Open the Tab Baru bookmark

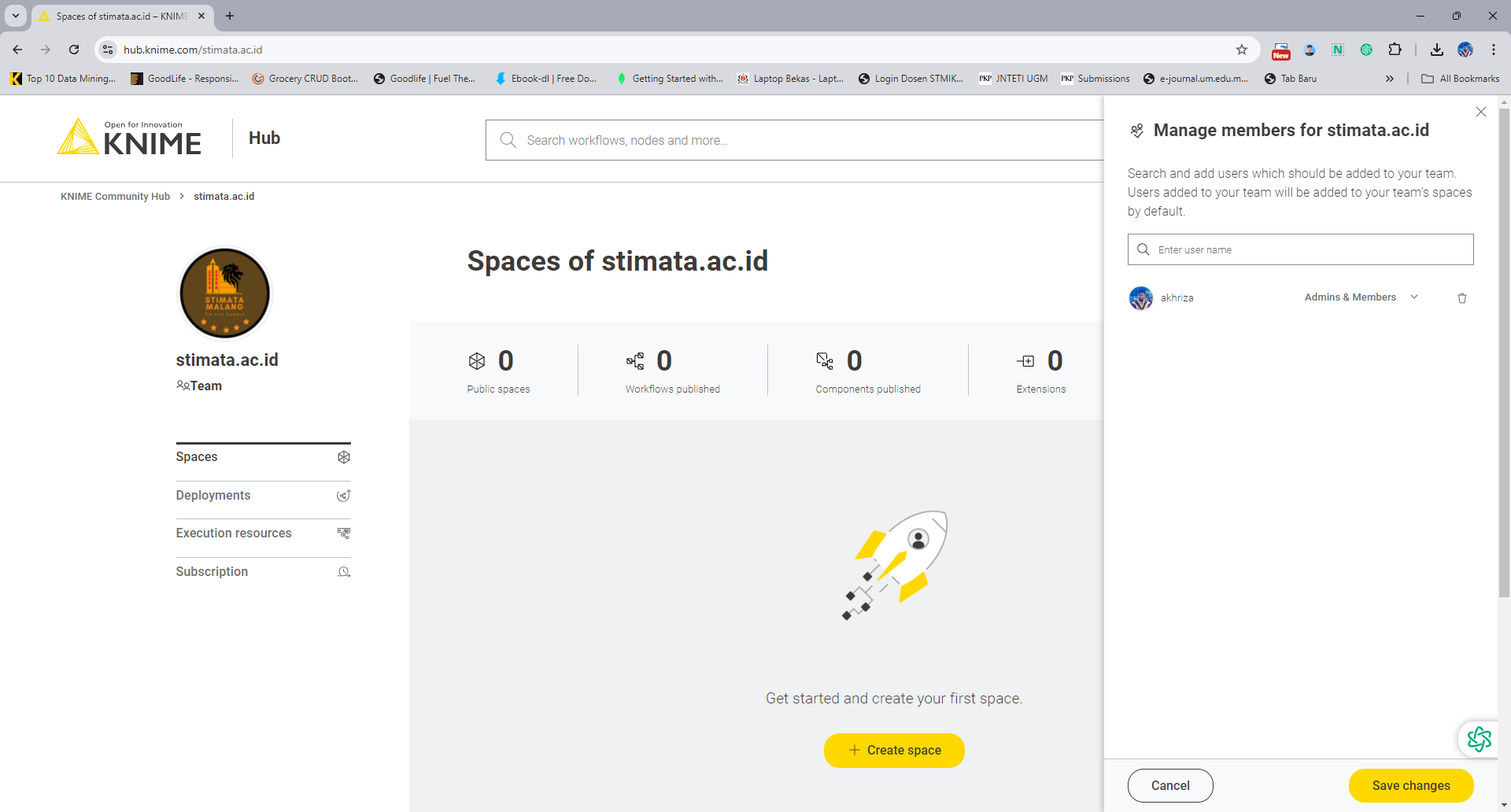(x=1291, y=79)
